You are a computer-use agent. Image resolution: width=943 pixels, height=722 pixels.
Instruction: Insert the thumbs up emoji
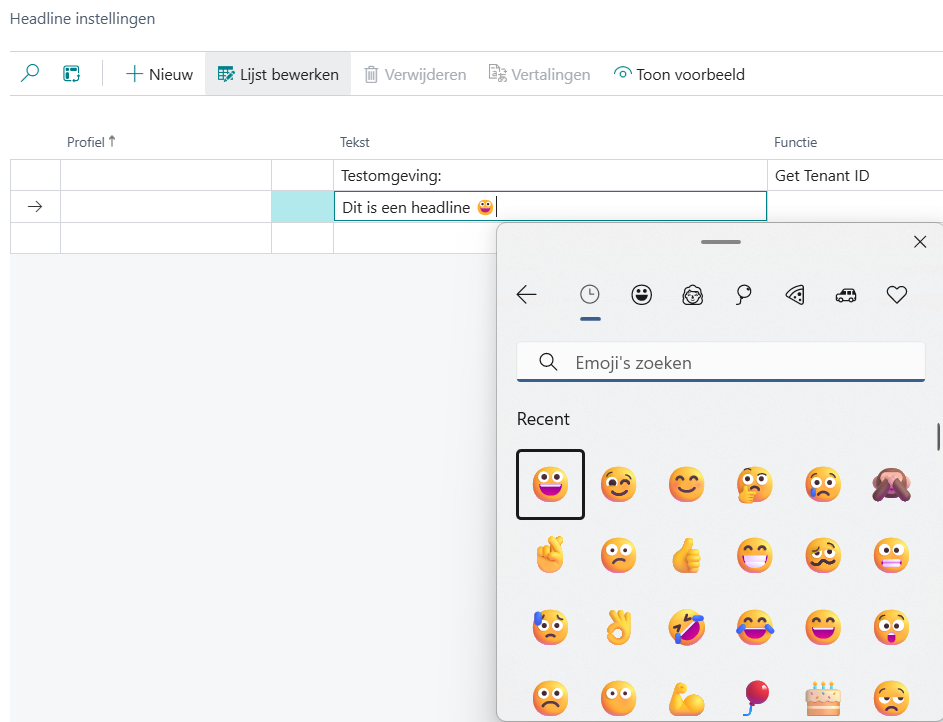point(686,555)
